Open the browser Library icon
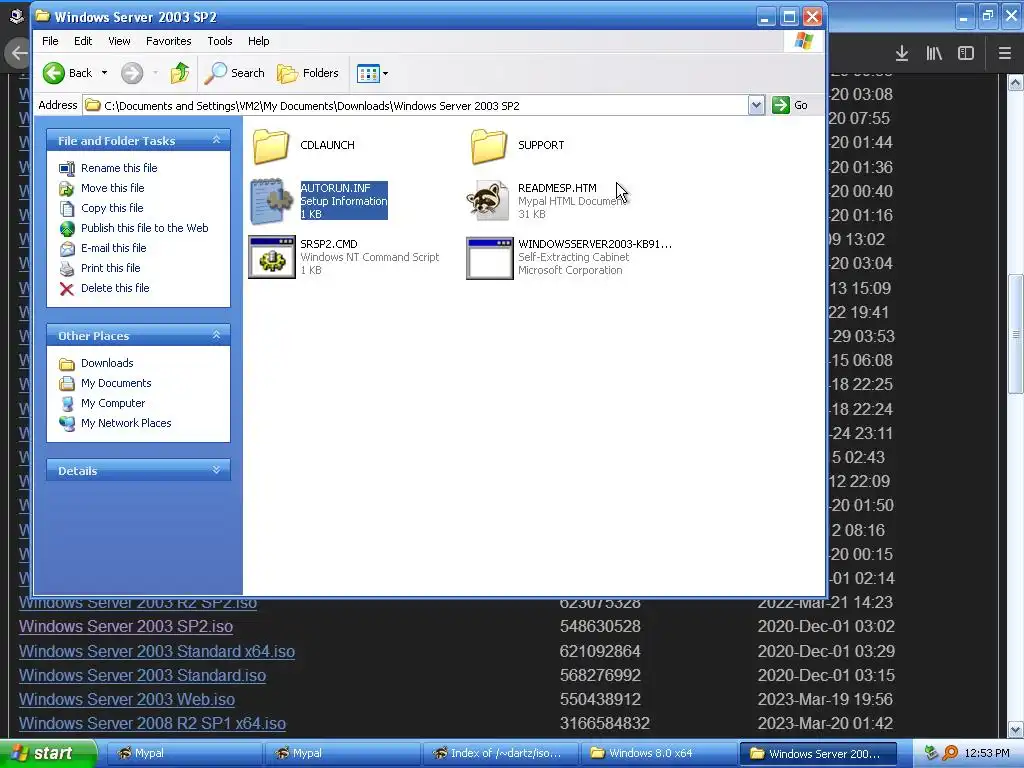1024x768 pixels. (x=934, y=54)
